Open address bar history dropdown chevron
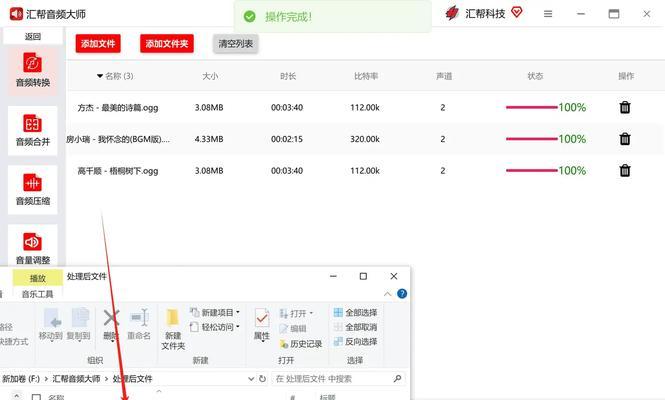Viewport: 665px width, 400px height. coord(251,378)
